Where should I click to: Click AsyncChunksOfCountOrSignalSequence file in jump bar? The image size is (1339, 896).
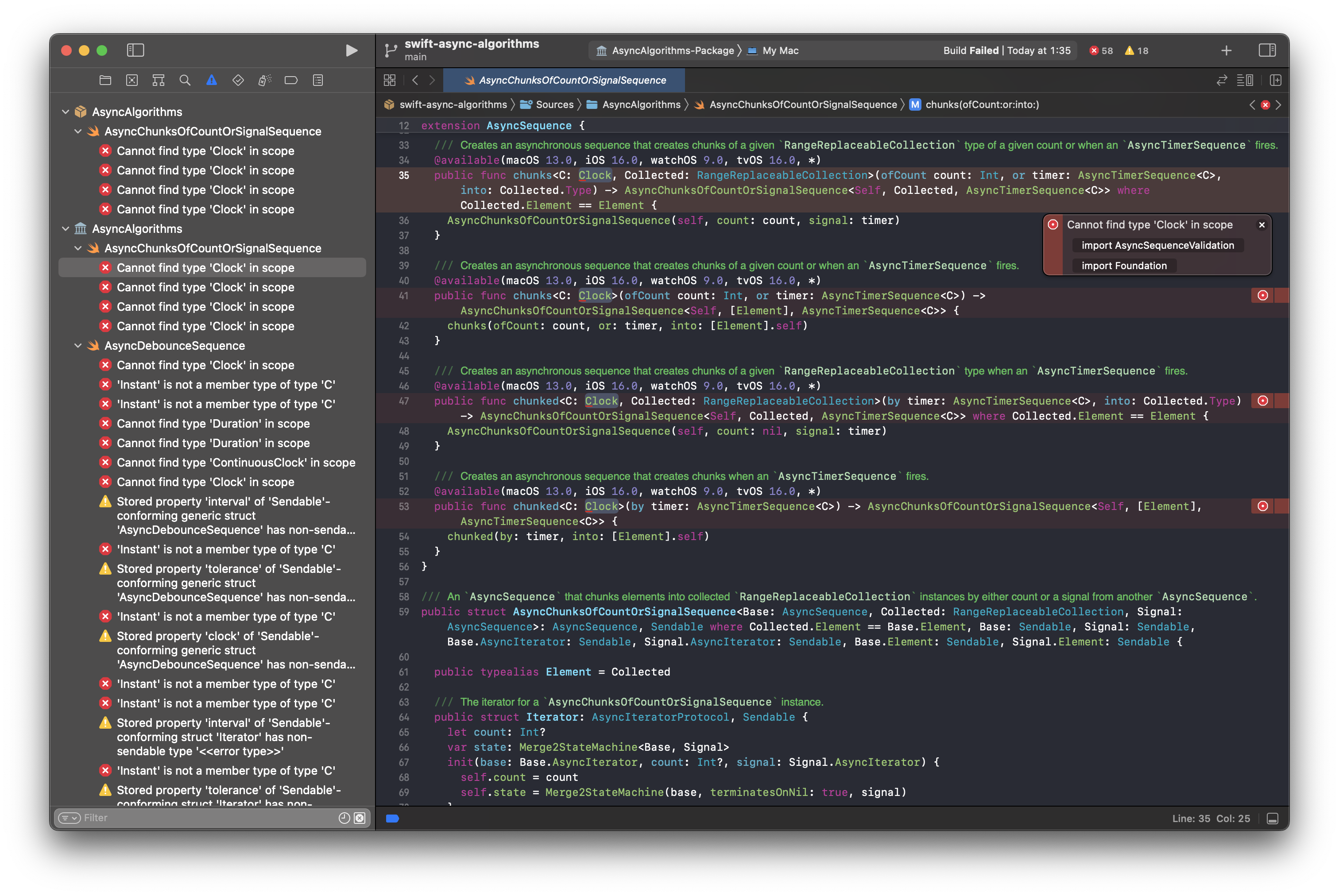(x=795, y=104)
